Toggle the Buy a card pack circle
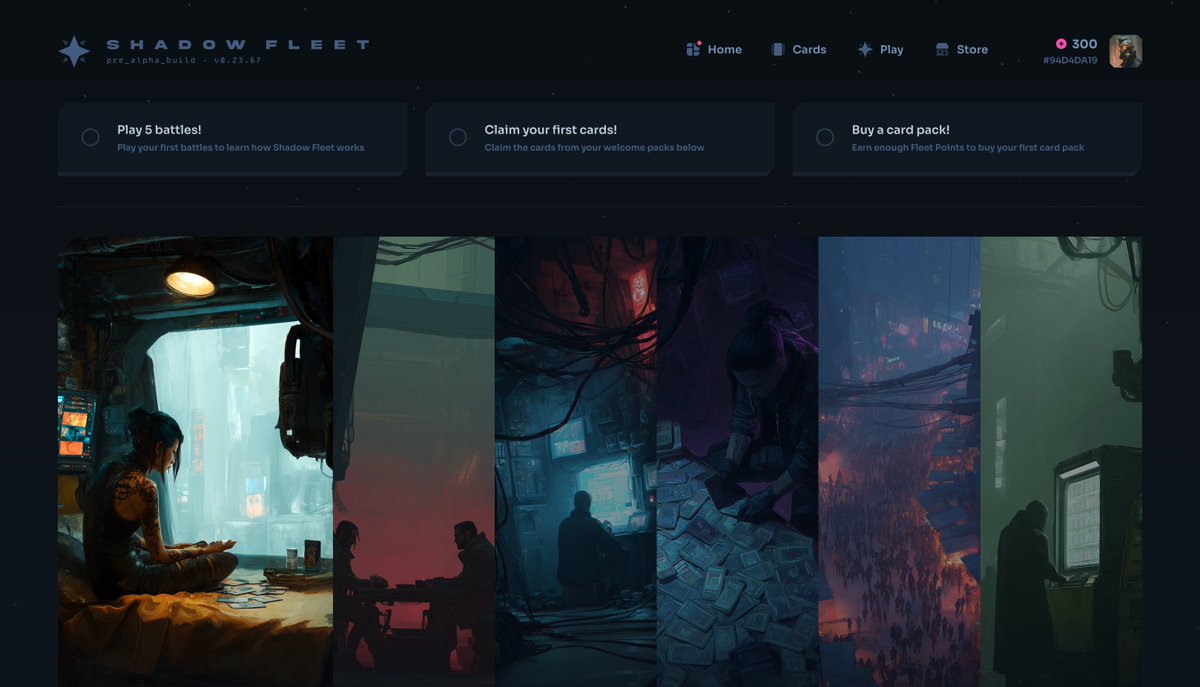 825,137
